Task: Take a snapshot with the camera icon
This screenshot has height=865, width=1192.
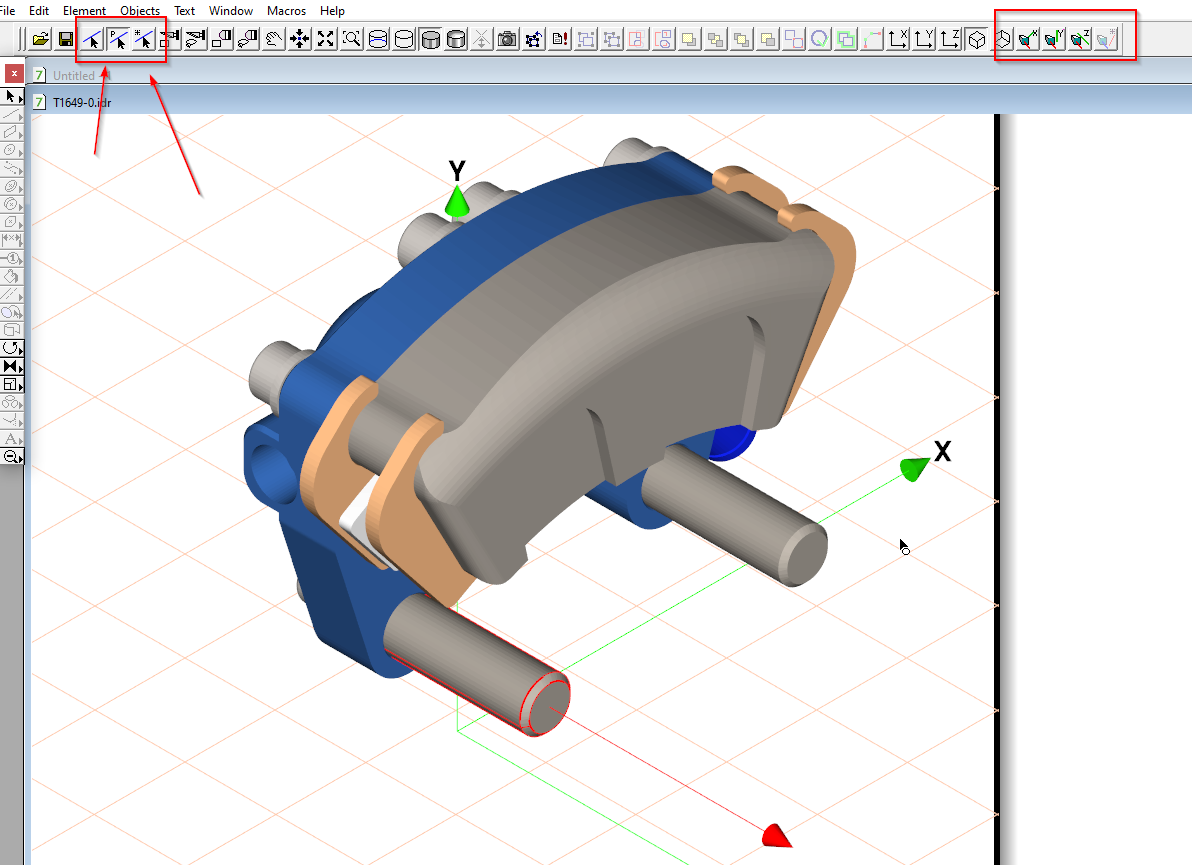Action: pyautogui.click(x=506, y=40)
